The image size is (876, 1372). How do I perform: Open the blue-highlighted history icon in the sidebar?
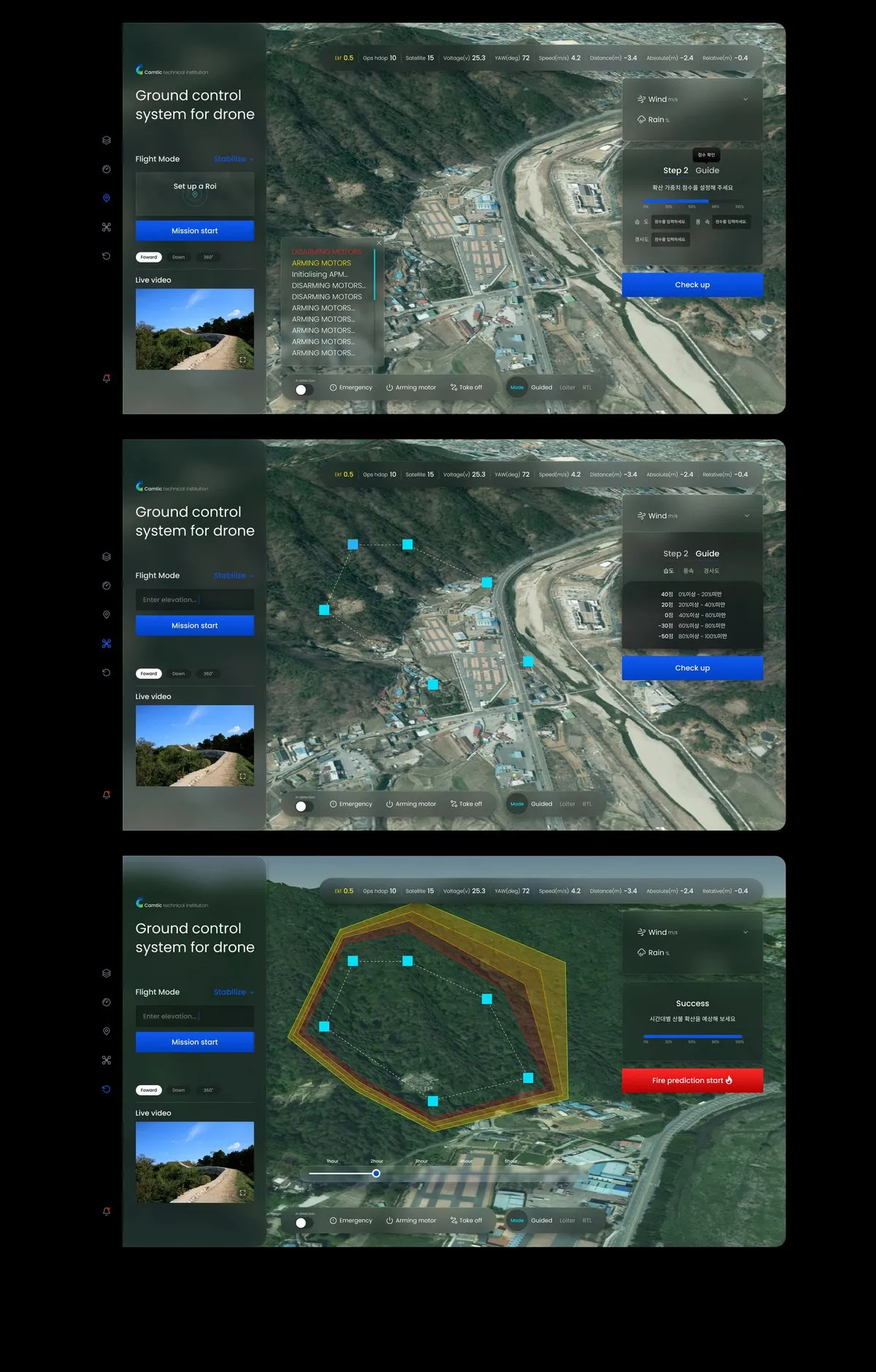[x=107, y=1089]
